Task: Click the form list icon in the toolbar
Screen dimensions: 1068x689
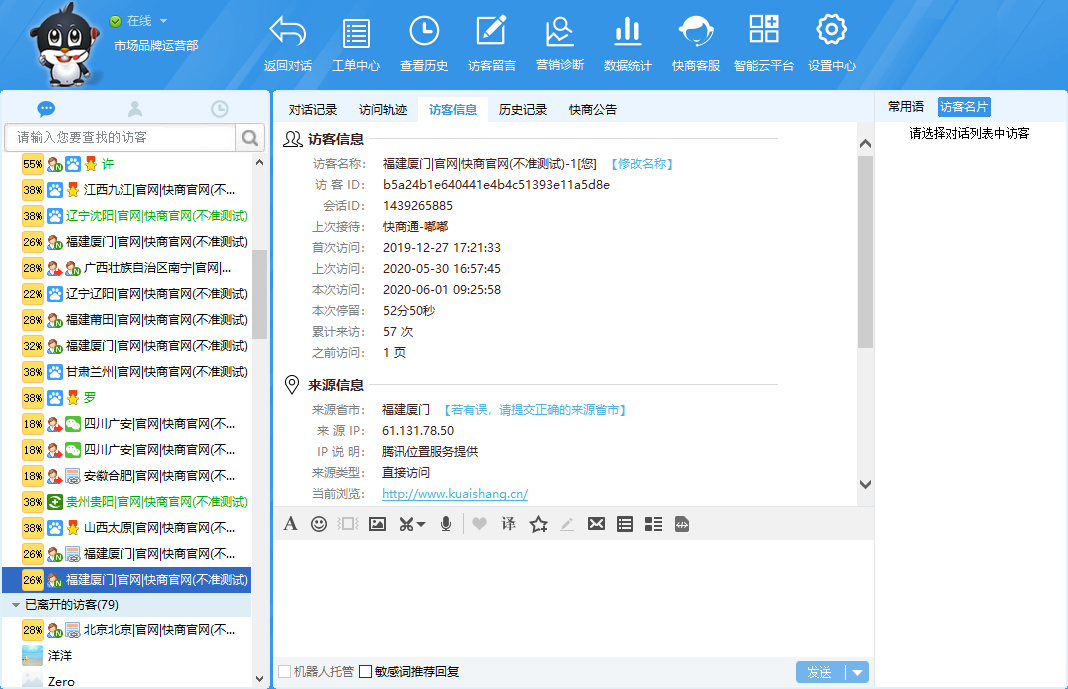Action: [x=625, y=524]
